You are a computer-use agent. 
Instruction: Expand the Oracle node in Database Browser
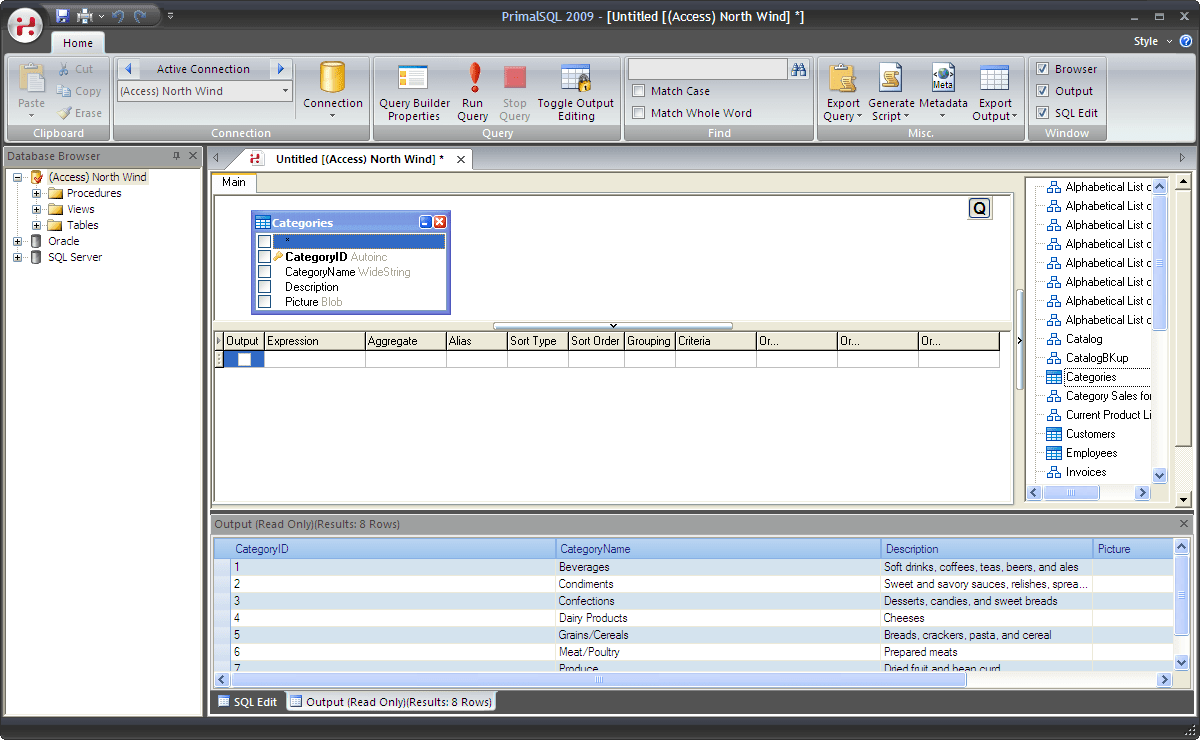(x=16, y=241)
